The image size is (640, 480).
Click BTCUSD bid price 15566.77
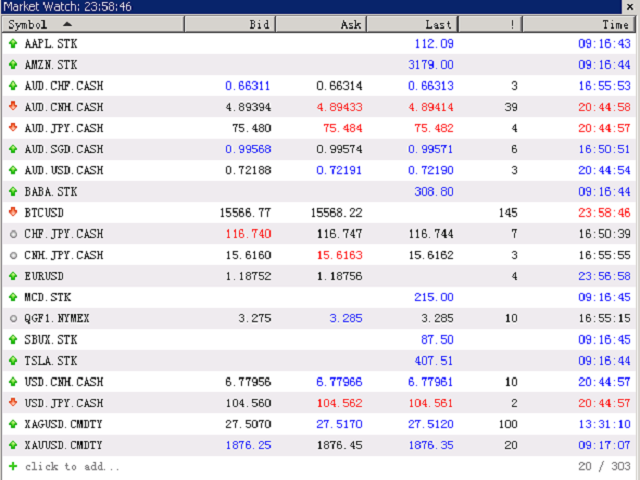[245, 213]
